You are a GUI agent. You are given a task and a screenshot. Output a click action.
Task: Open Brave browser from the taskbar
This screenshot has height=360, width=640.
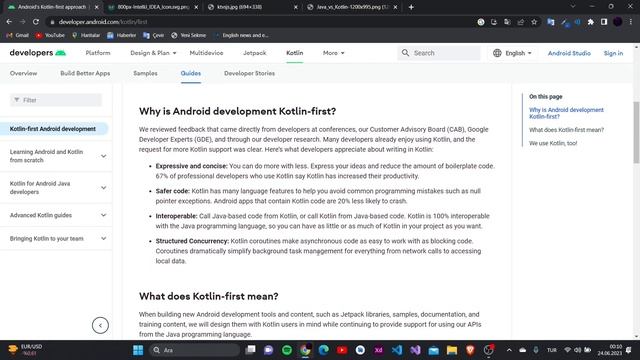pyautogui.click(x=470, y=350)
